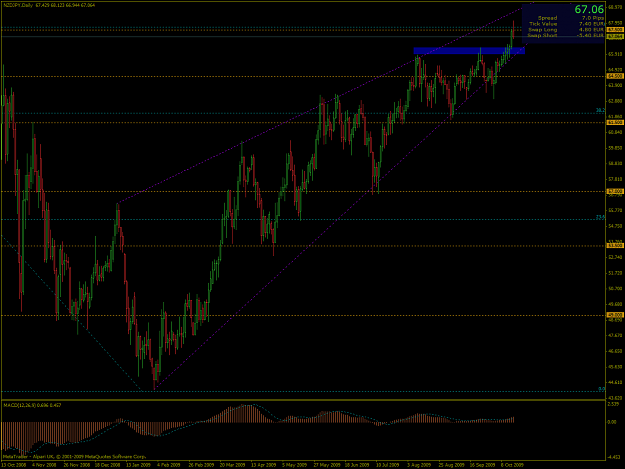Viewport: 625px width, 469px height.
Task: Click the 7.0 Pips spread value
Action: click(593, 18)
